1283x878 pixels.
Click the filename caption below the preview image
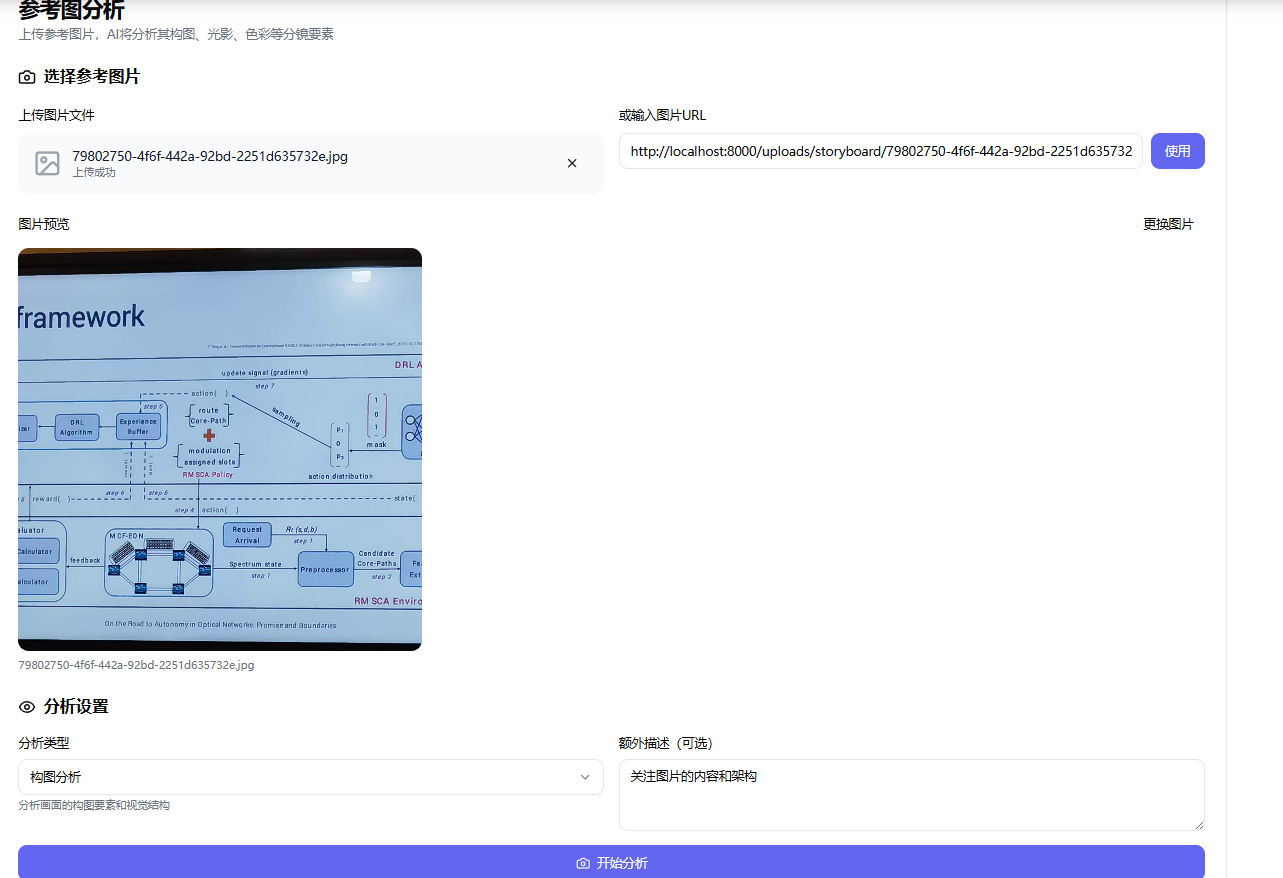[136, 665]
